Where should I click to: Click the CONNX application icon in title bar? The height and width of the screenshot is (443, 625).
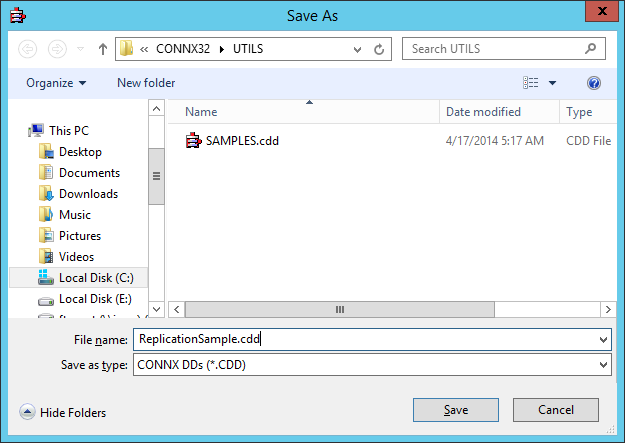(18, 16)
